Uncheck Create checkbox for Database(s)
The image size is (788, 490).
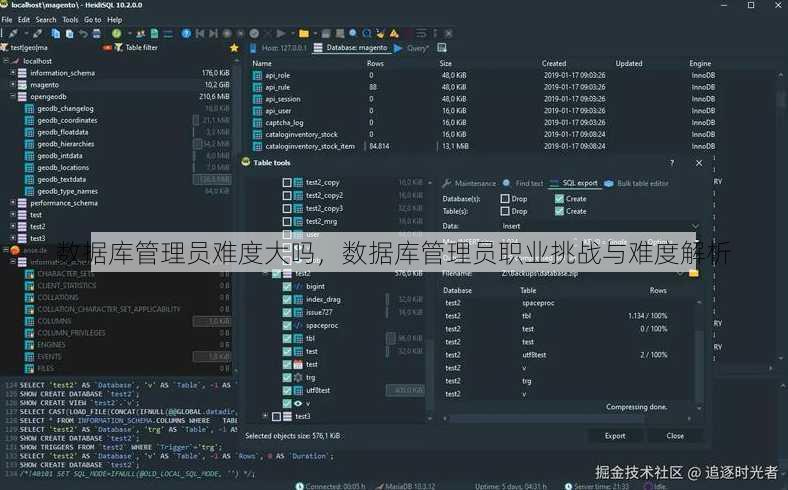pos(559,199)
